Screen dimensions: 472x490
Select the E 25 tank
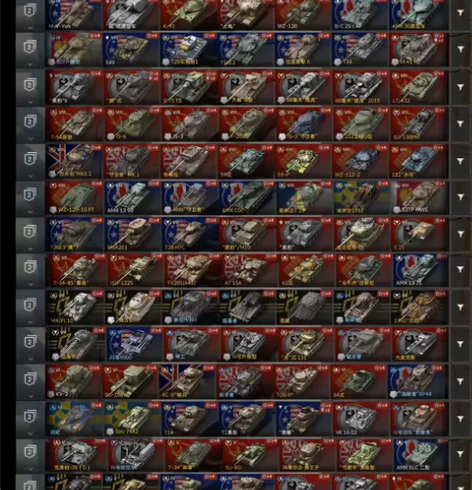click(419, 234)
